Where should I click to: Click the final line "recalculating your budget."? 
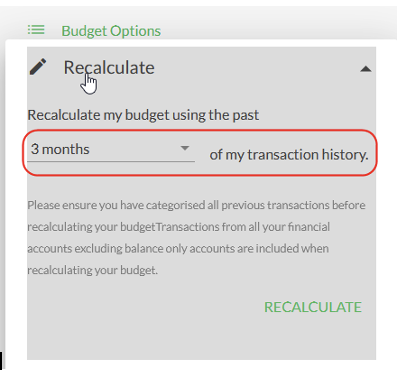(93, 270)
